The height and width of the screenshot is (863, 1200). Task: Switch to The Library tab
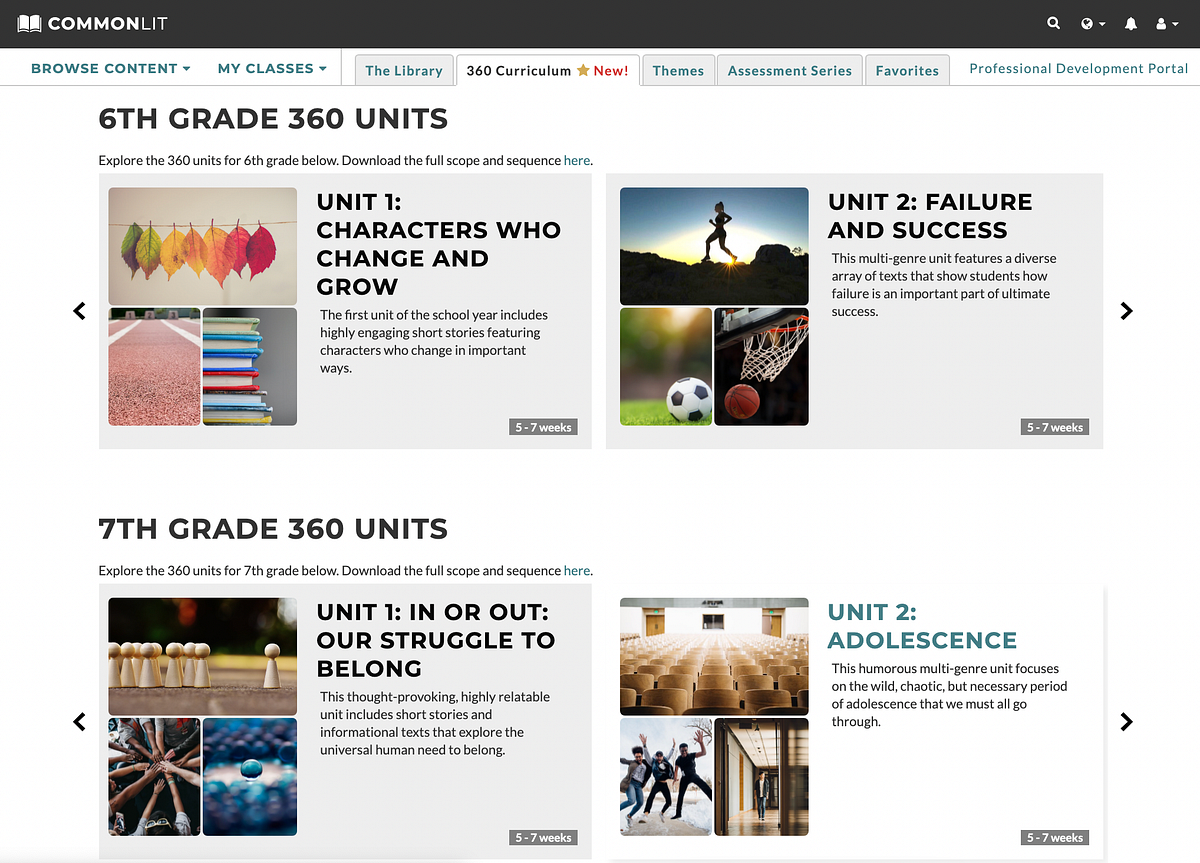[x=404, y=70]
